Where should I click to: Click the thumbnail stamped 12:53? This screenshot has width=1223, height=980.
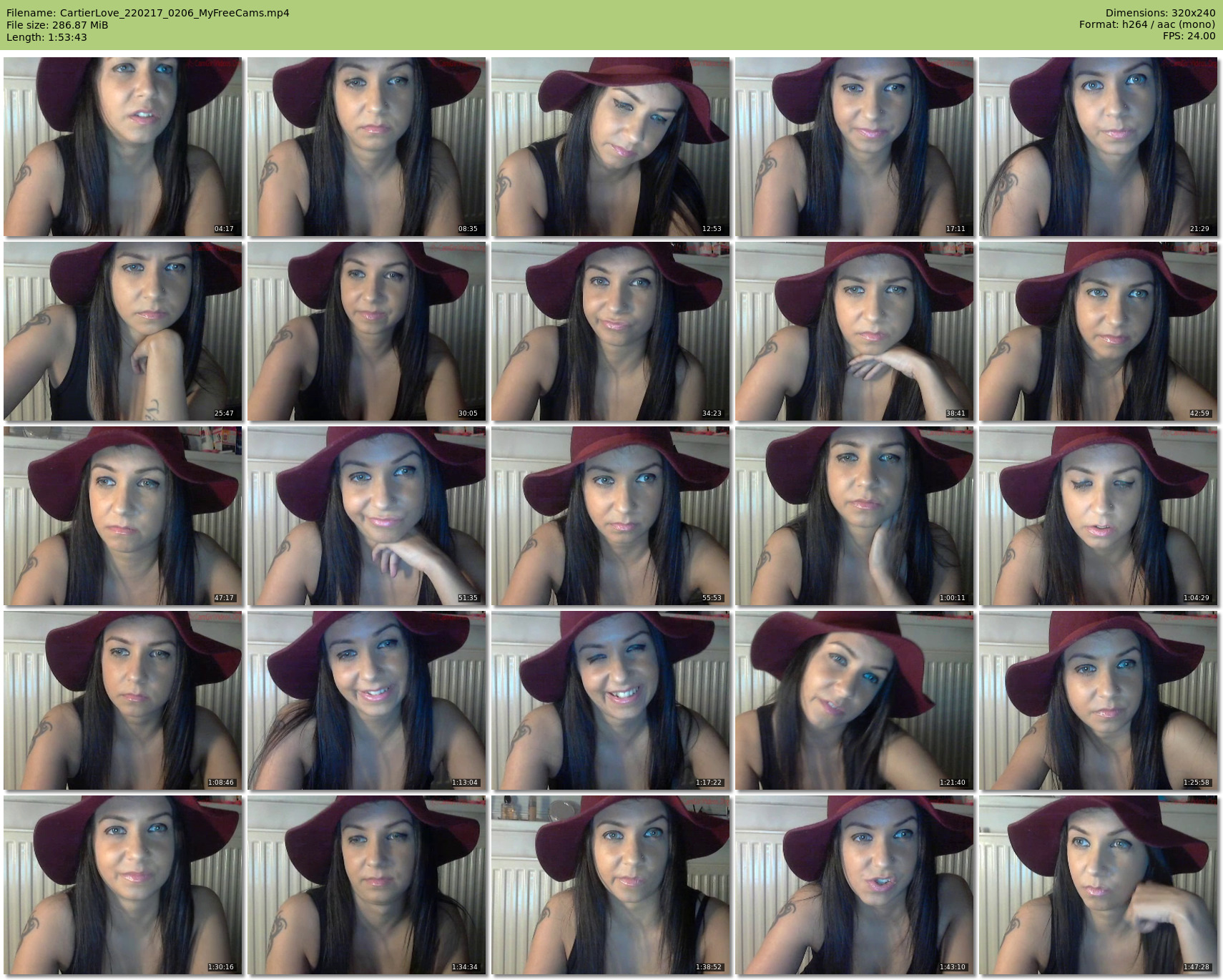click(x=611, y=147)
